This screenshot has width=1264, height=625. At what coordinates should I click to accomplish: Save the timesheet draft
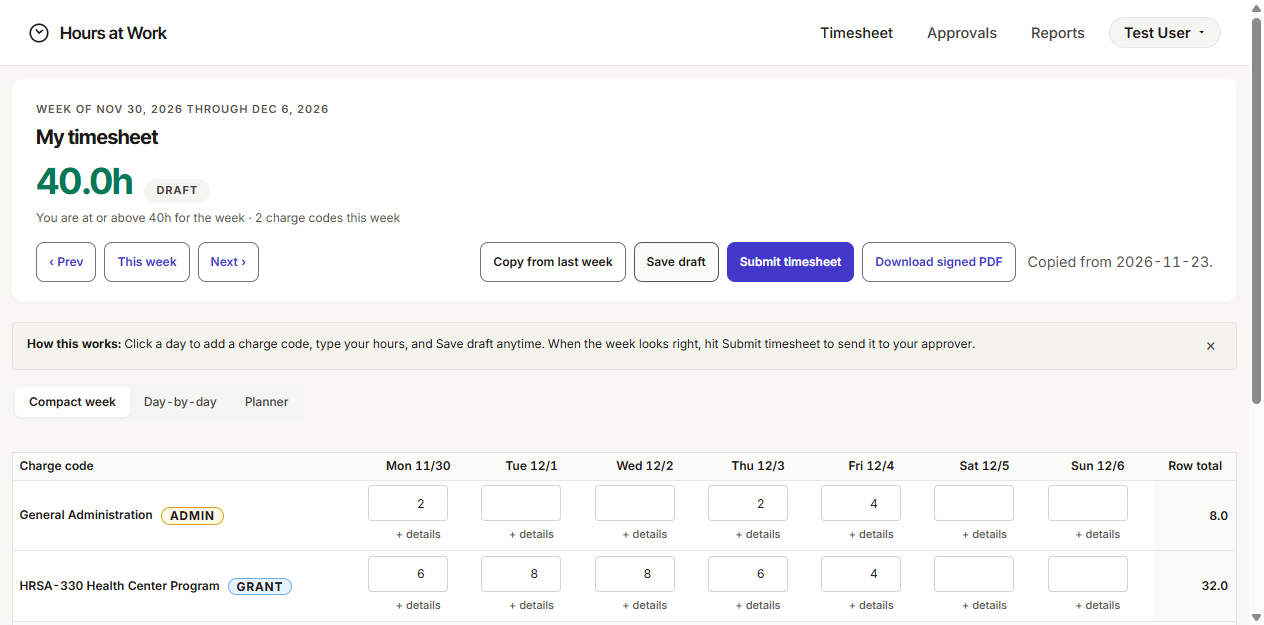(x=676, y=262)
